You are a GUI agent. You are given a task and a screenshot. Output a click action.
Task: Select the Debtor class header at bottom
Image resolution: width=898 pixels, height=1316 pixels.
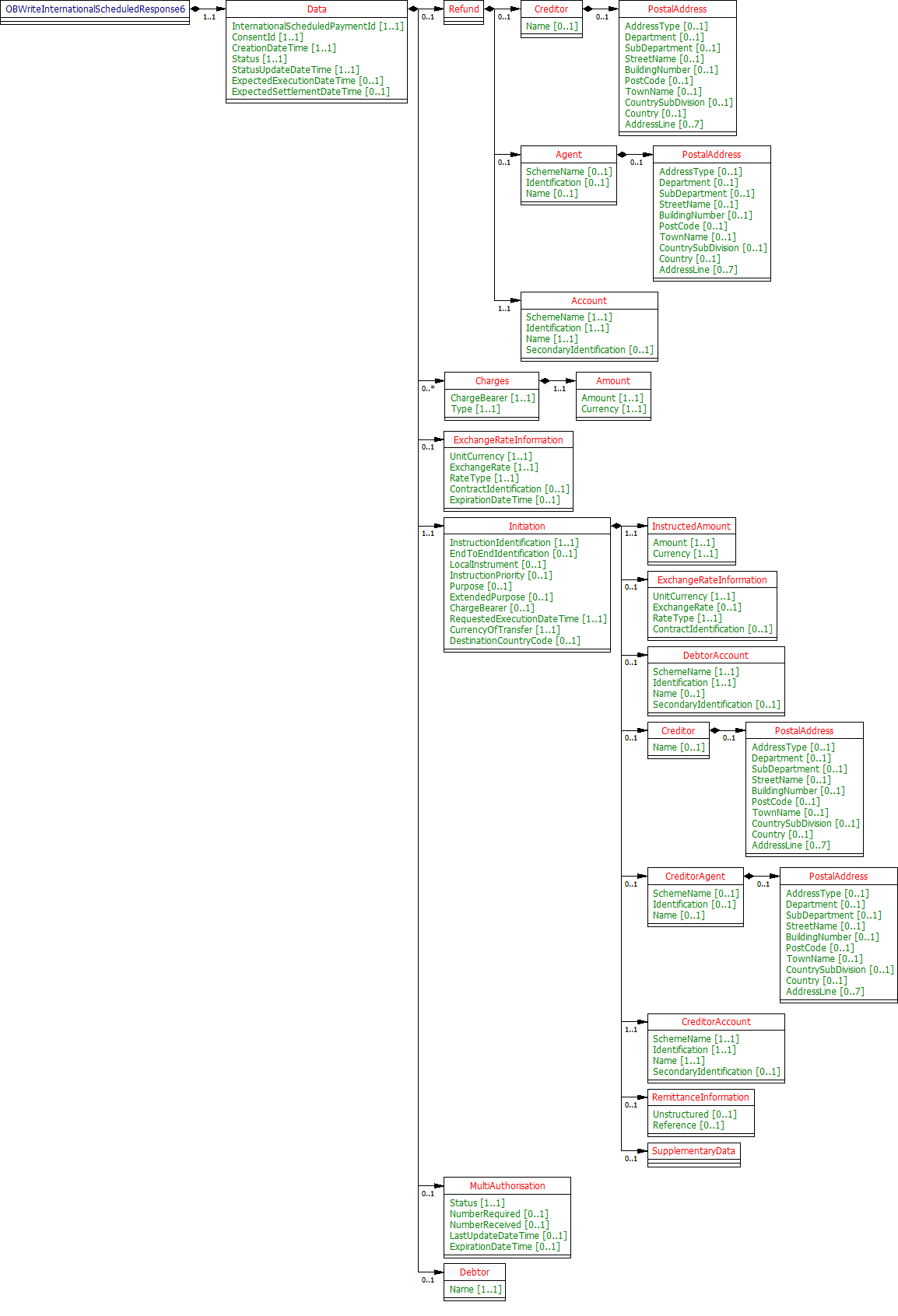(x=475, y=1272)
